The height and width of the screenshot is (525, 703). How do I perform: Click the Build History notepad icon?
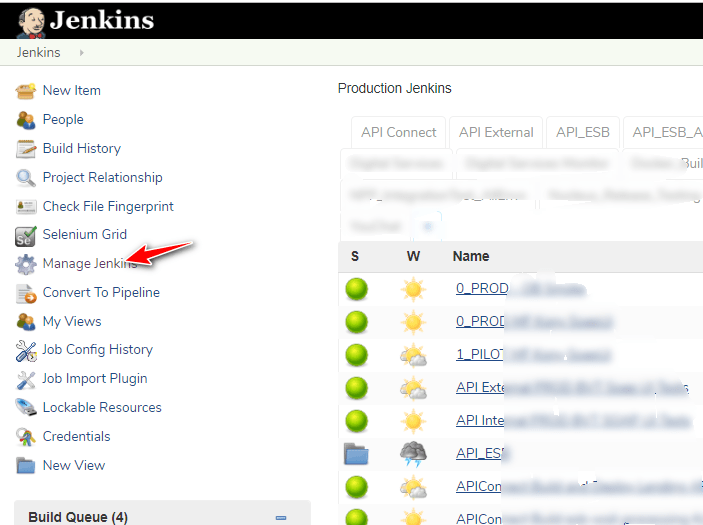point(26,149)
